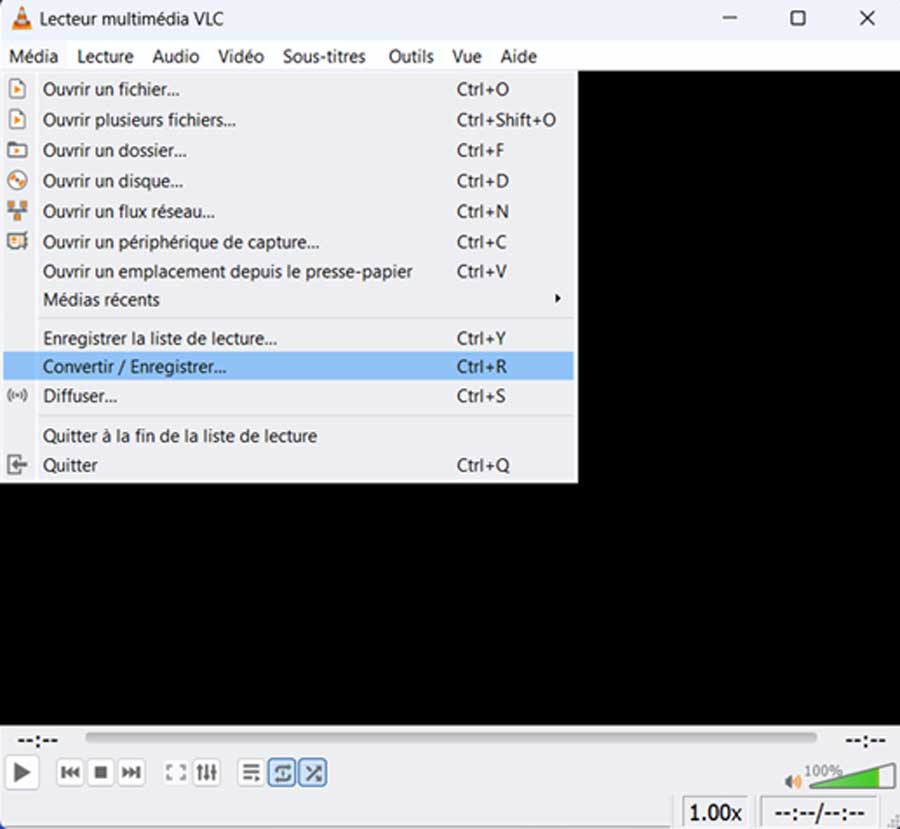Click the remaining time label on the right

coord(866,741)
